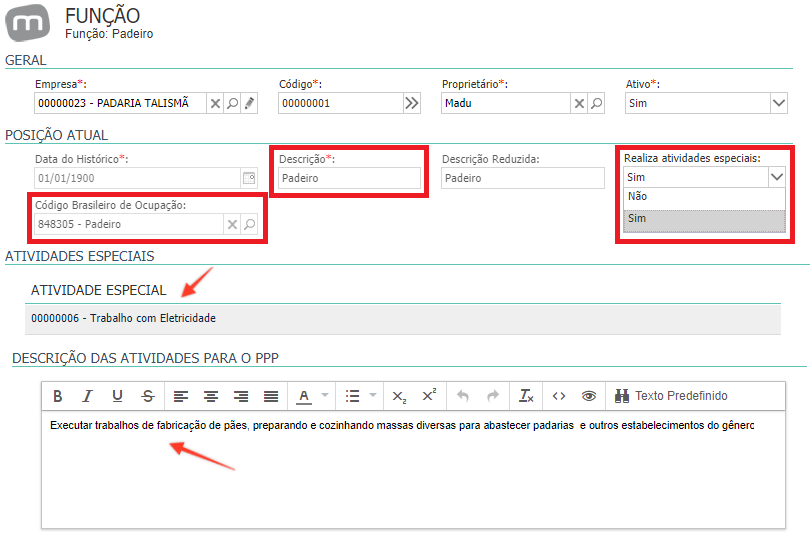Toggle underline formatting in editor
The width and height of the screenshot is (810, 534).
click(118, 396)
